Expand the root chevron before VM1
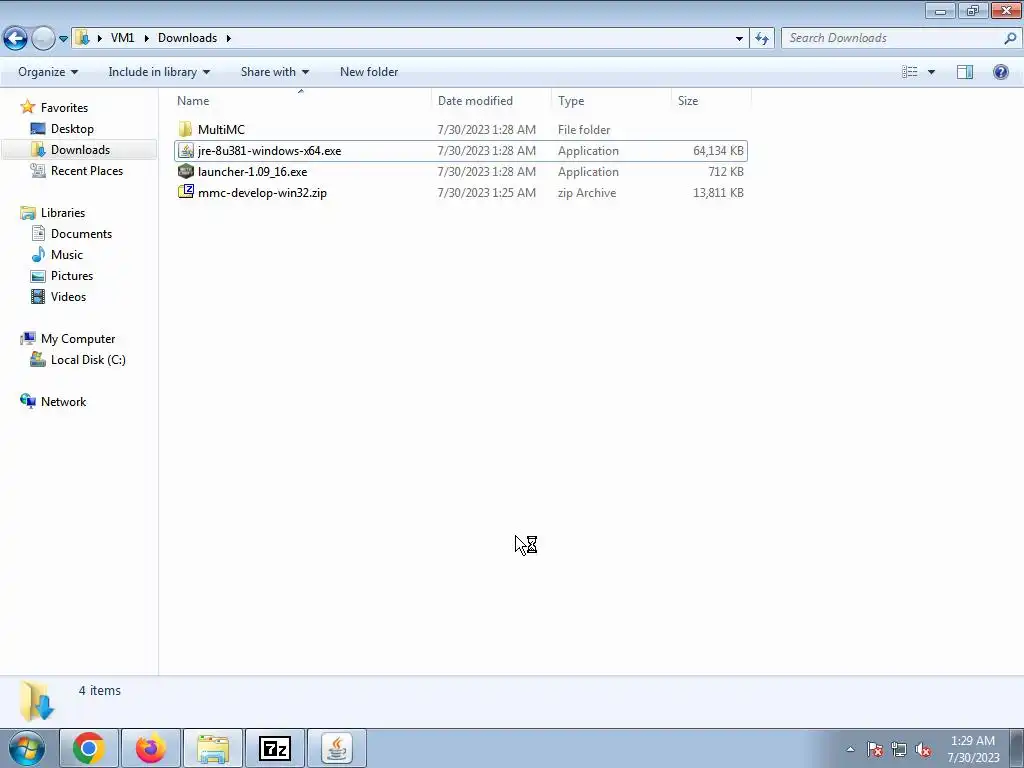The height and width of the screenshot is (768, 1024). pos(99,38)
